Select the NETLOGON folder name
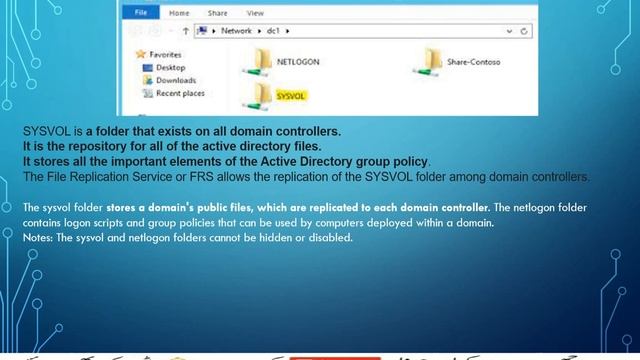The height and width of the screenshot is (360, 640). click(298, 62)
